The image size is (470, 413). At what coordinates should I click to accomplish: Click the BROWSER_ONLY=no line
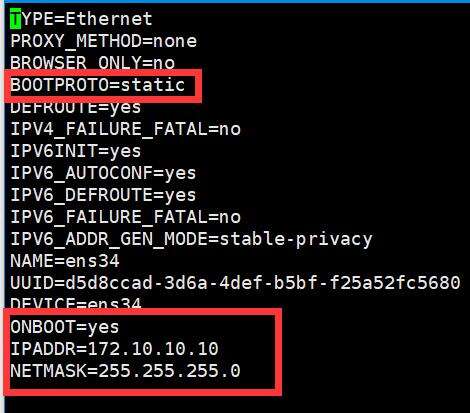92,63
